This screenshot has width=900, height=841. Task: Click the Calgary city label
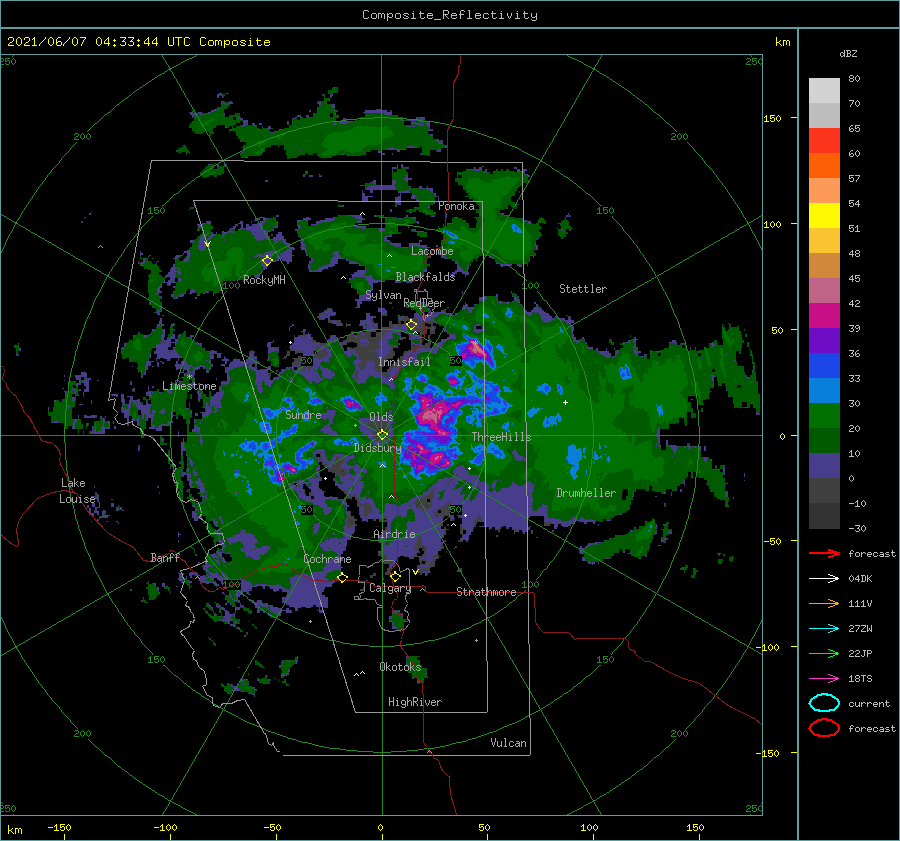point(390,588)
